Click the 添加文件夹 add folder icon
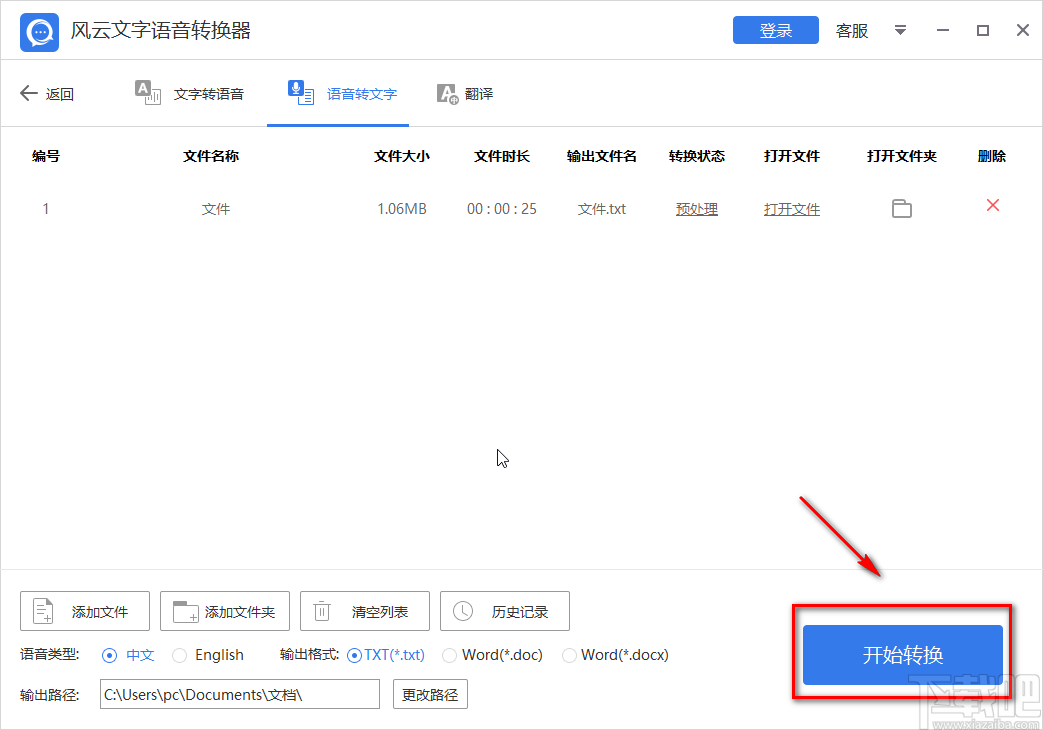 click(x=183, y=610)
